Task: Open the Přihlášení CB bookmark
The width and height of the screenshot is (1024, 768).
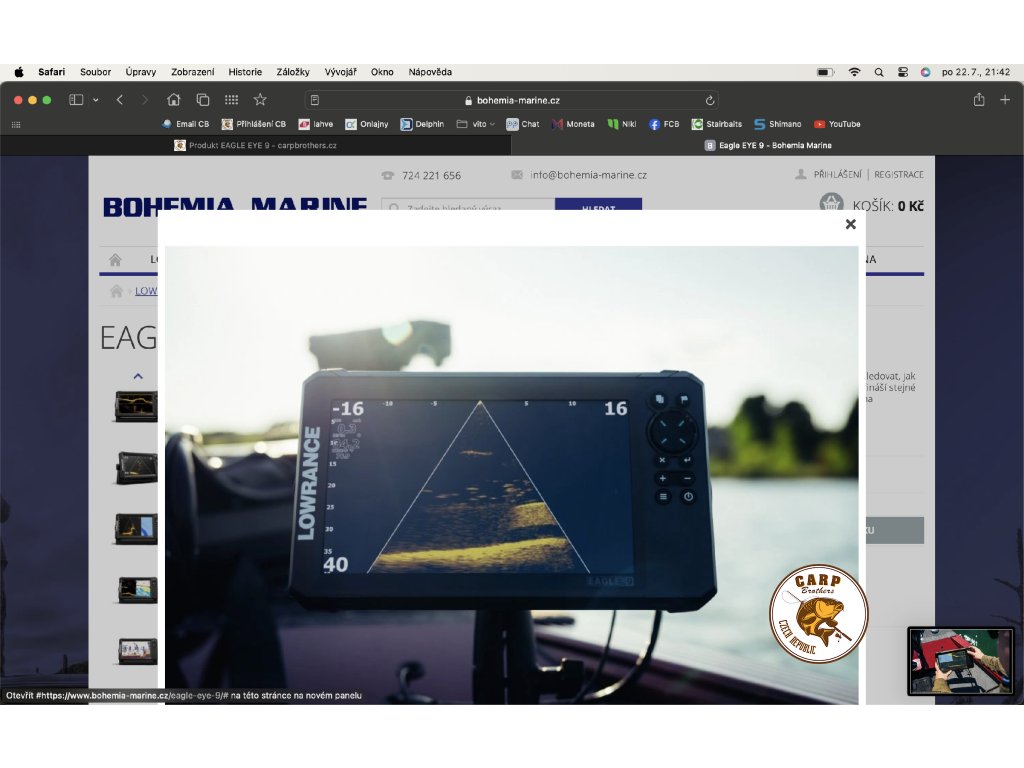Action: [254, 124]
